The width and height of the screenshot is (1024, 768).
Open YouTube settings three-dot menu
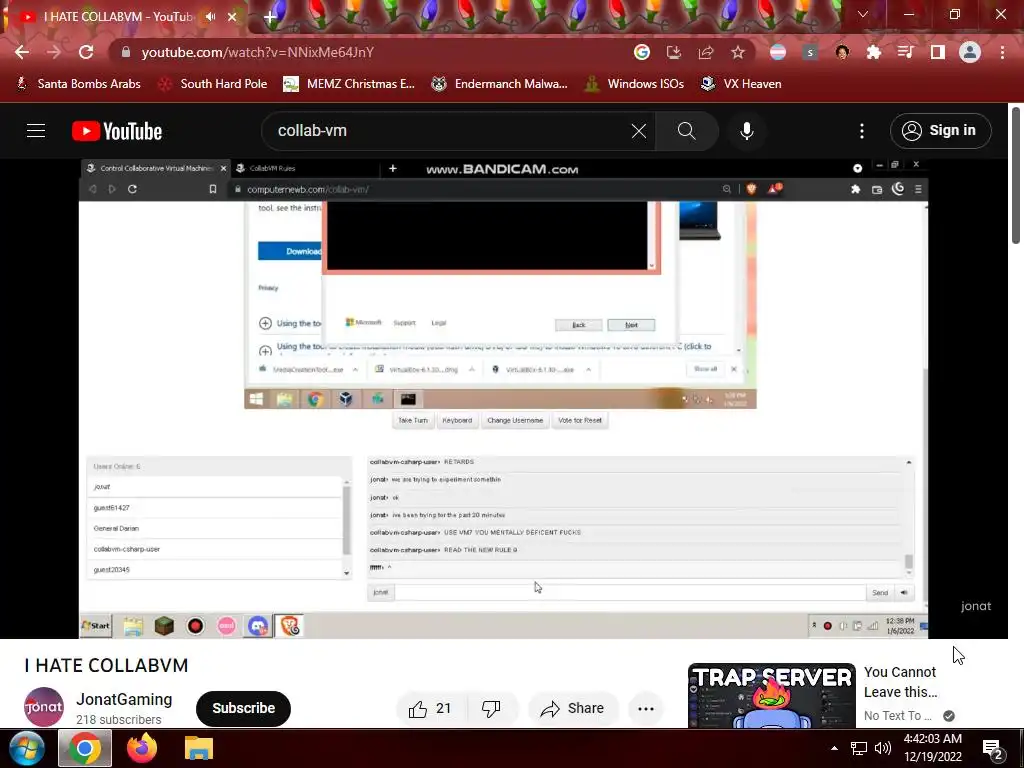(x=861, y=131)
